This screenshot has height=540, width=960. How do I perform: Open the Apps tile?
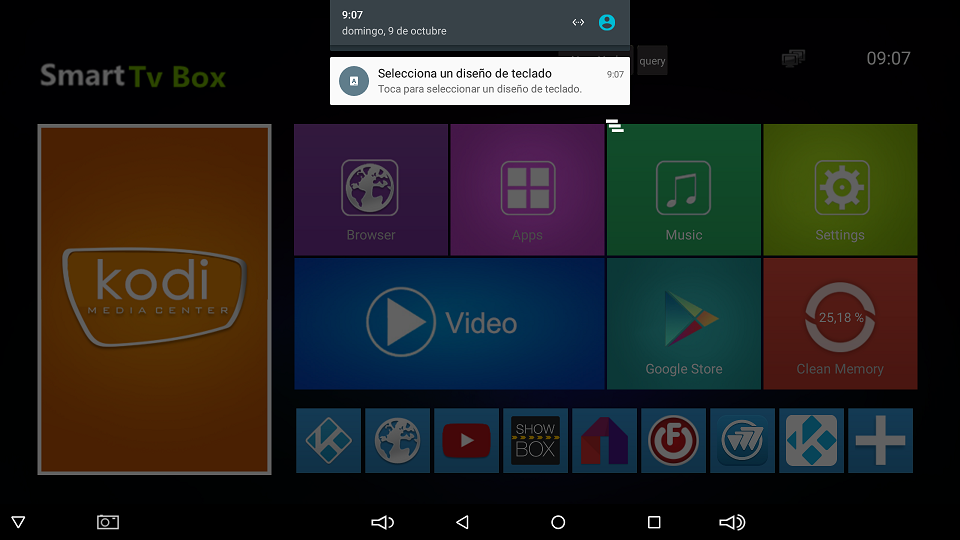click(527, 190)
